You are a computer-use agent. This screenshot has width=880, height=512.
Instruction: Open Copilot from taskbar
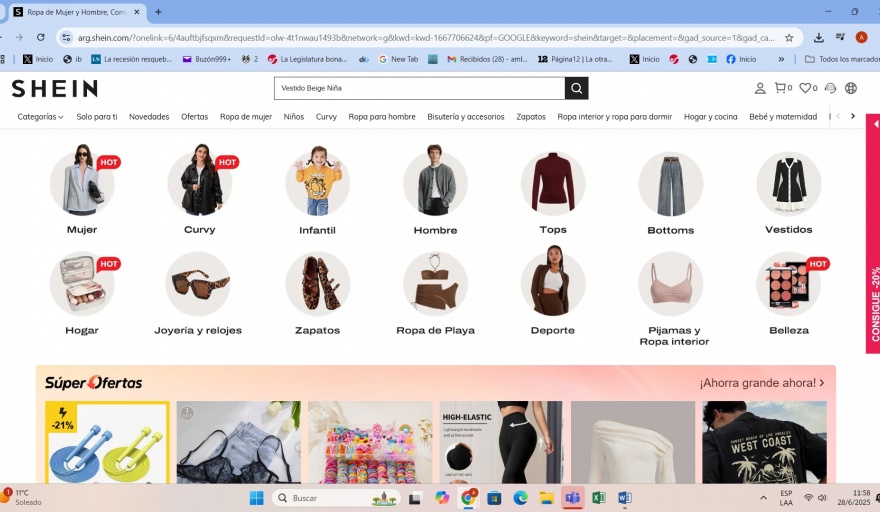(x=442, y=498)
